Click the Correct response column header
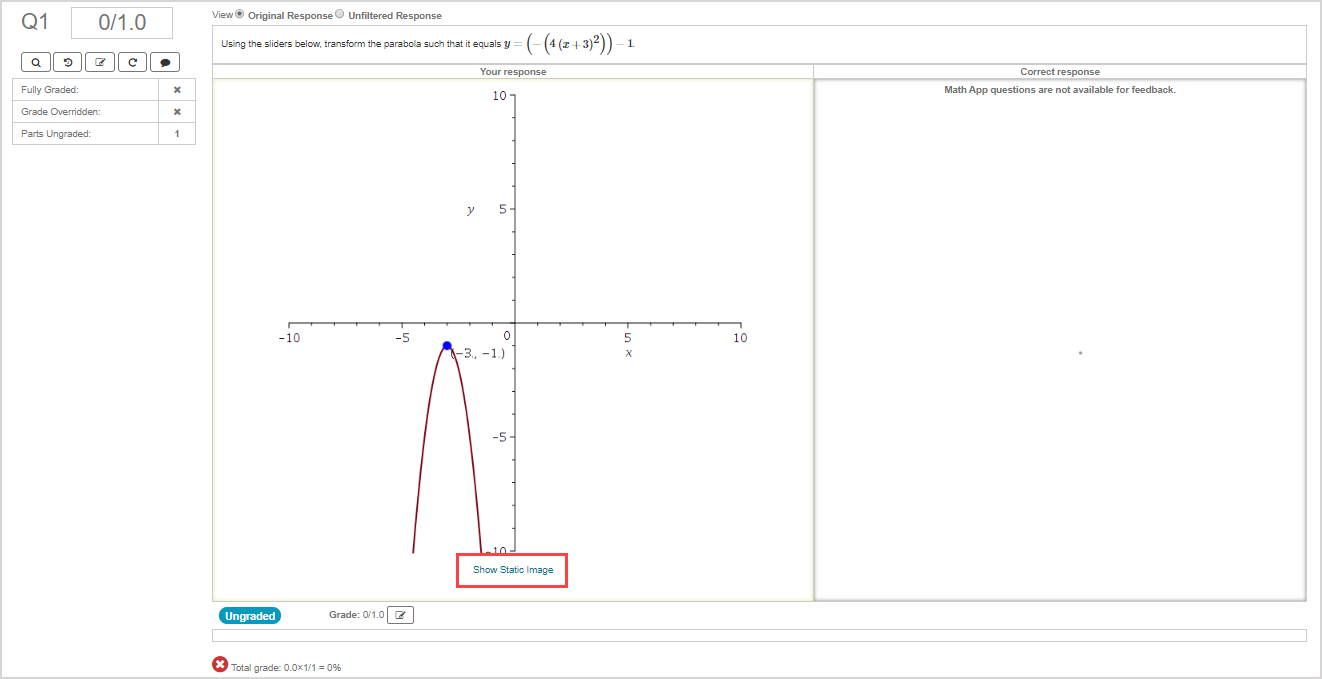The height and width of the screenshot is (679, 1322). (x=1060, y=72)
